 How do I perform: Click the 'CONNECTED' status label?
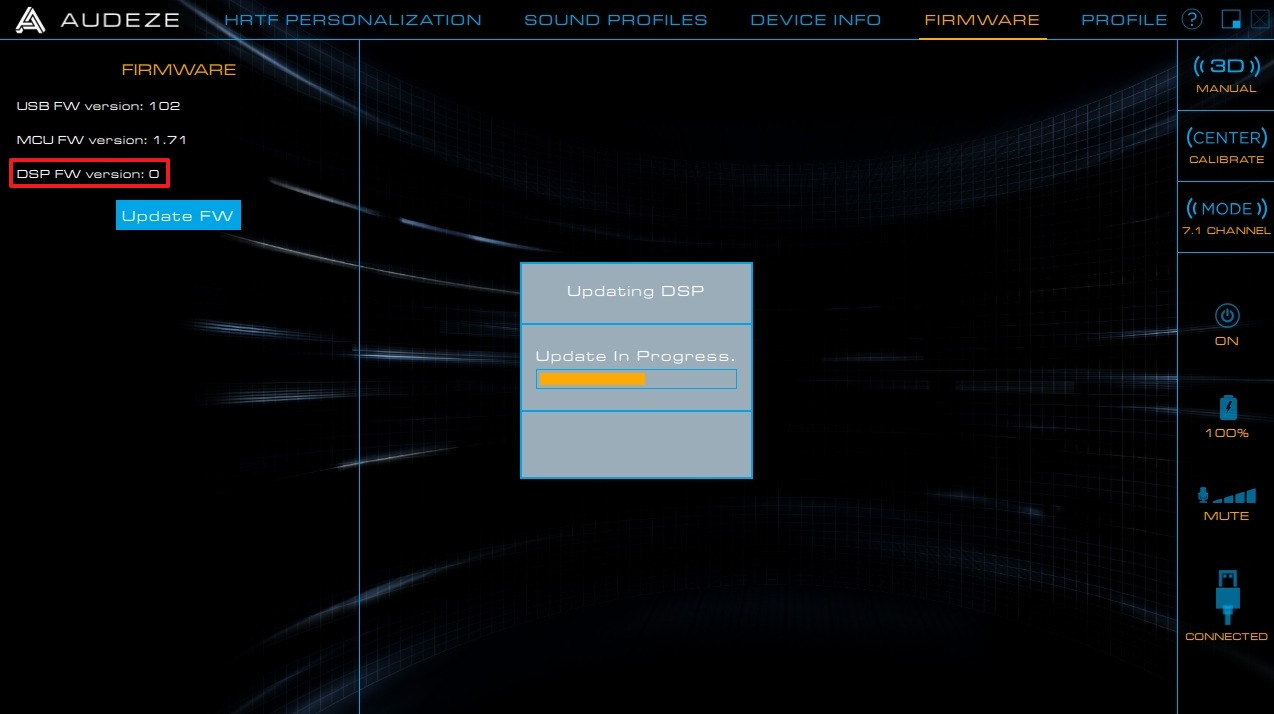point(1226,637)
